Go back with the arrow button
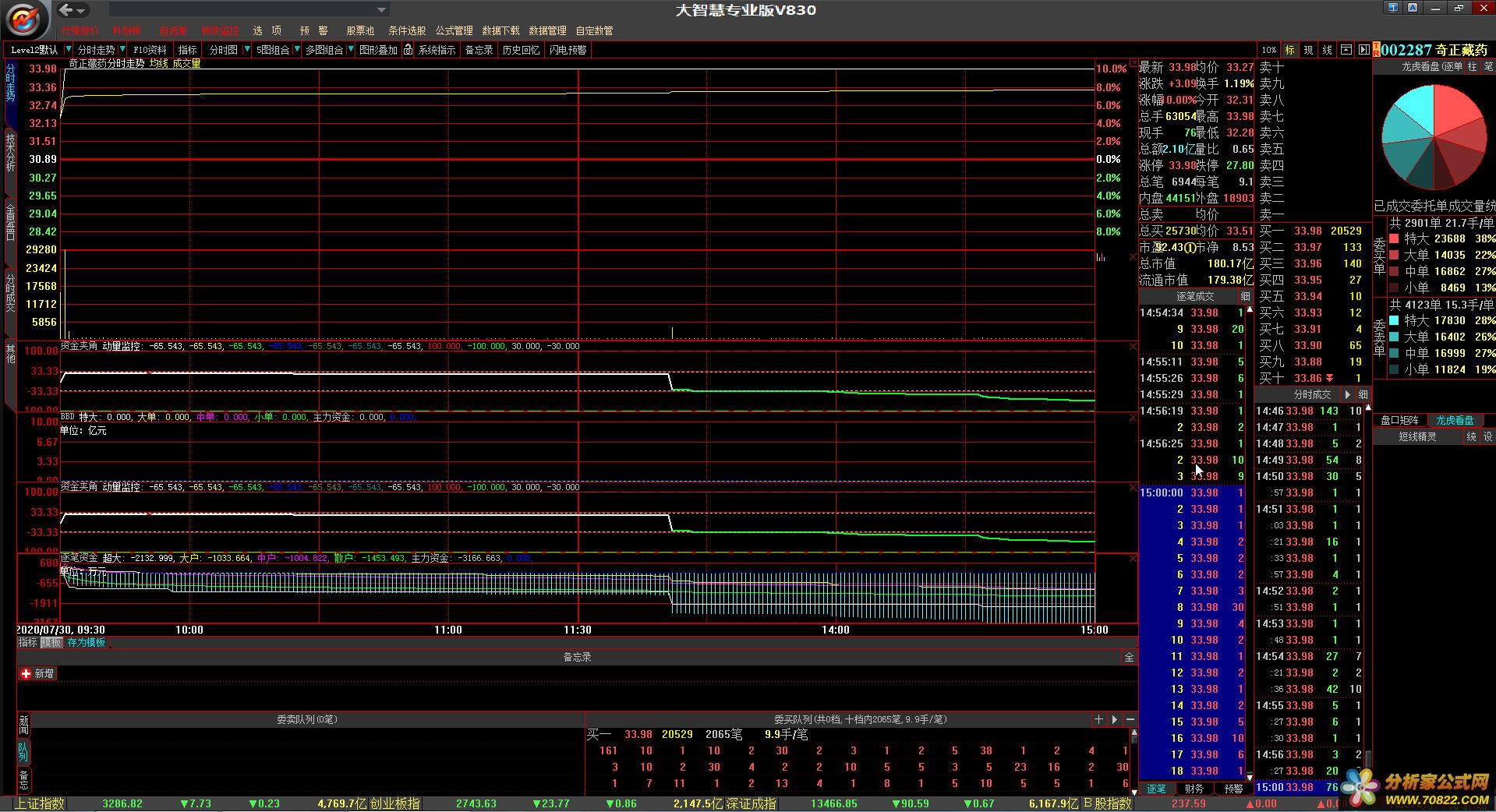The width and height of the screenshot is (1496, 812). [x=66, y=10]
